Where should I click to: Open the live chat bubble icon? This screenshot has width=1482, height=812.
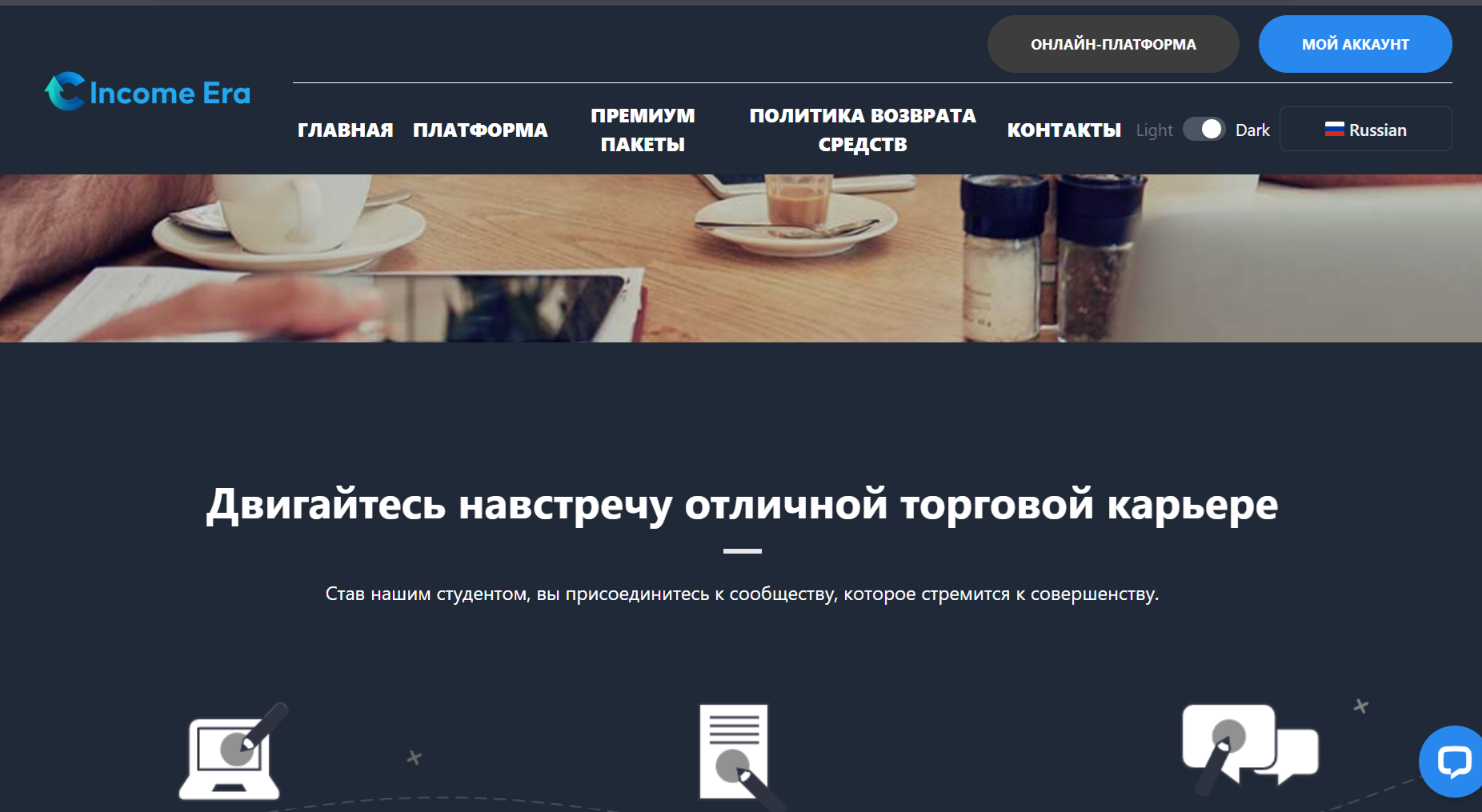point(1453,762)
